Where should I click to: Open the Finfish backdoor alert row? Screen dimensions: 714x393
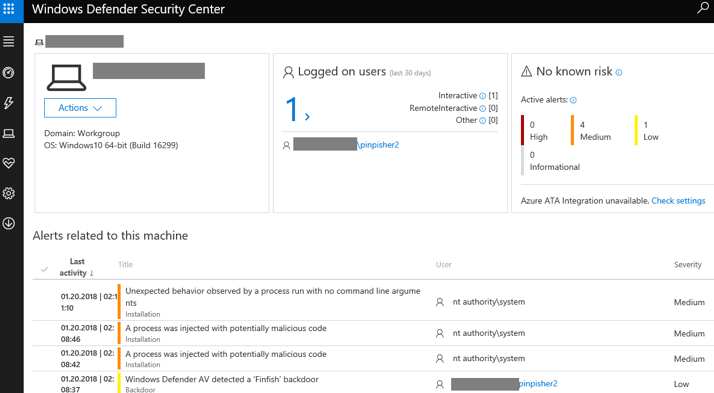[371, 384]
